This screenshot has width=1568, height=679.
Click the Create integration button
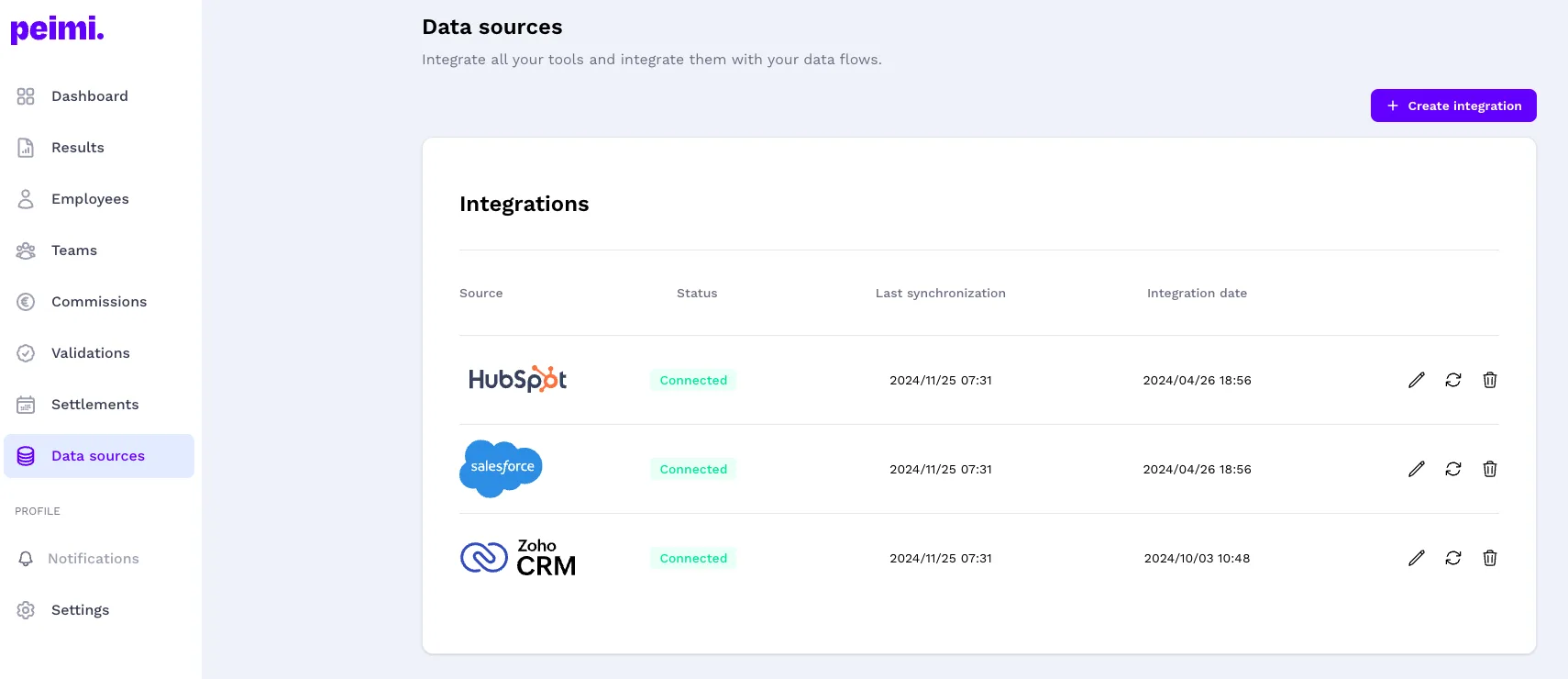[1453, 106]
